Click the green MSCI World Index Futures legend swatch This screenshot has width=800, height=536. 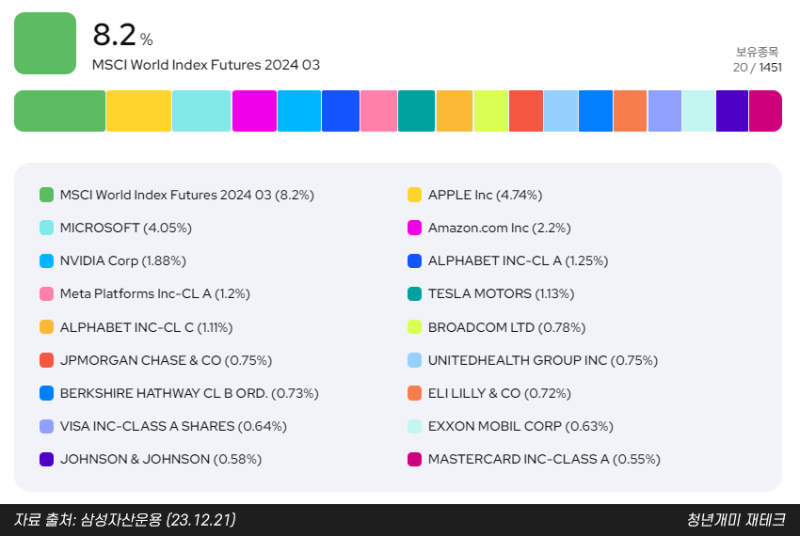tap(46, 195)
